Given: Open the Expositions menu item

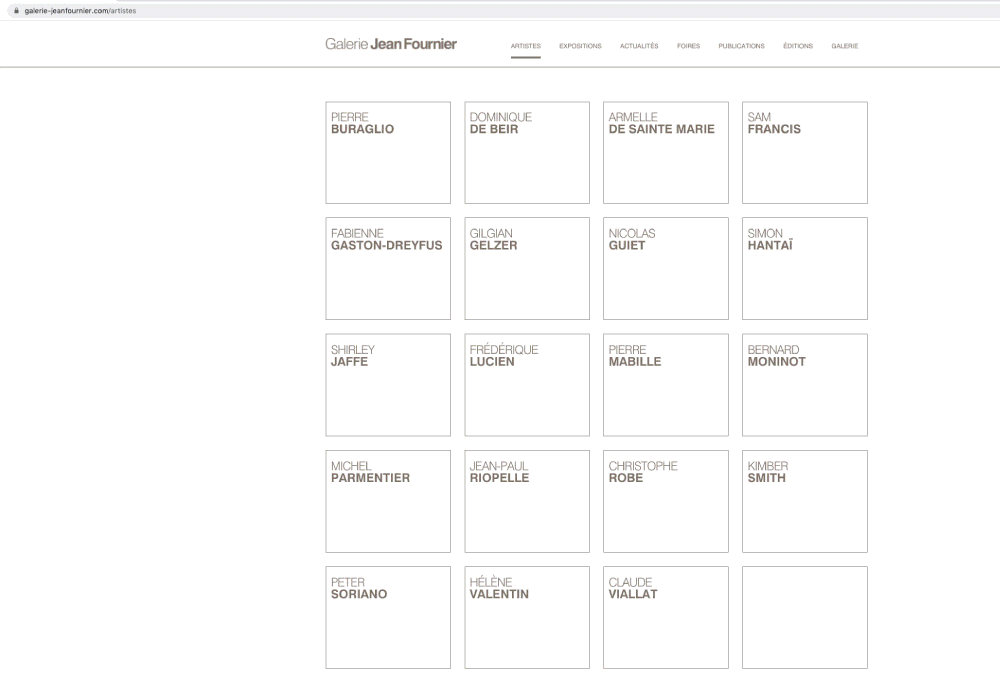Looking at the screenshot, I should point(580,46).
